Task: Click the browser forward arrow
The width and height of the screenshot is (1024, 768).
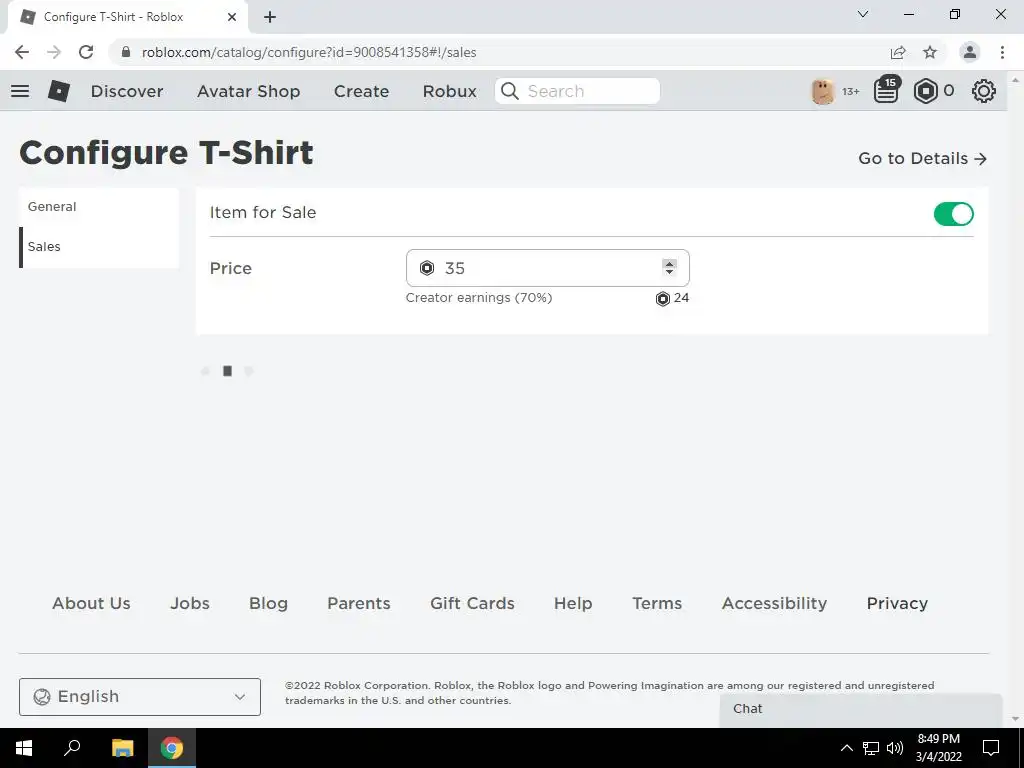Action: click(x=54, y=52)
